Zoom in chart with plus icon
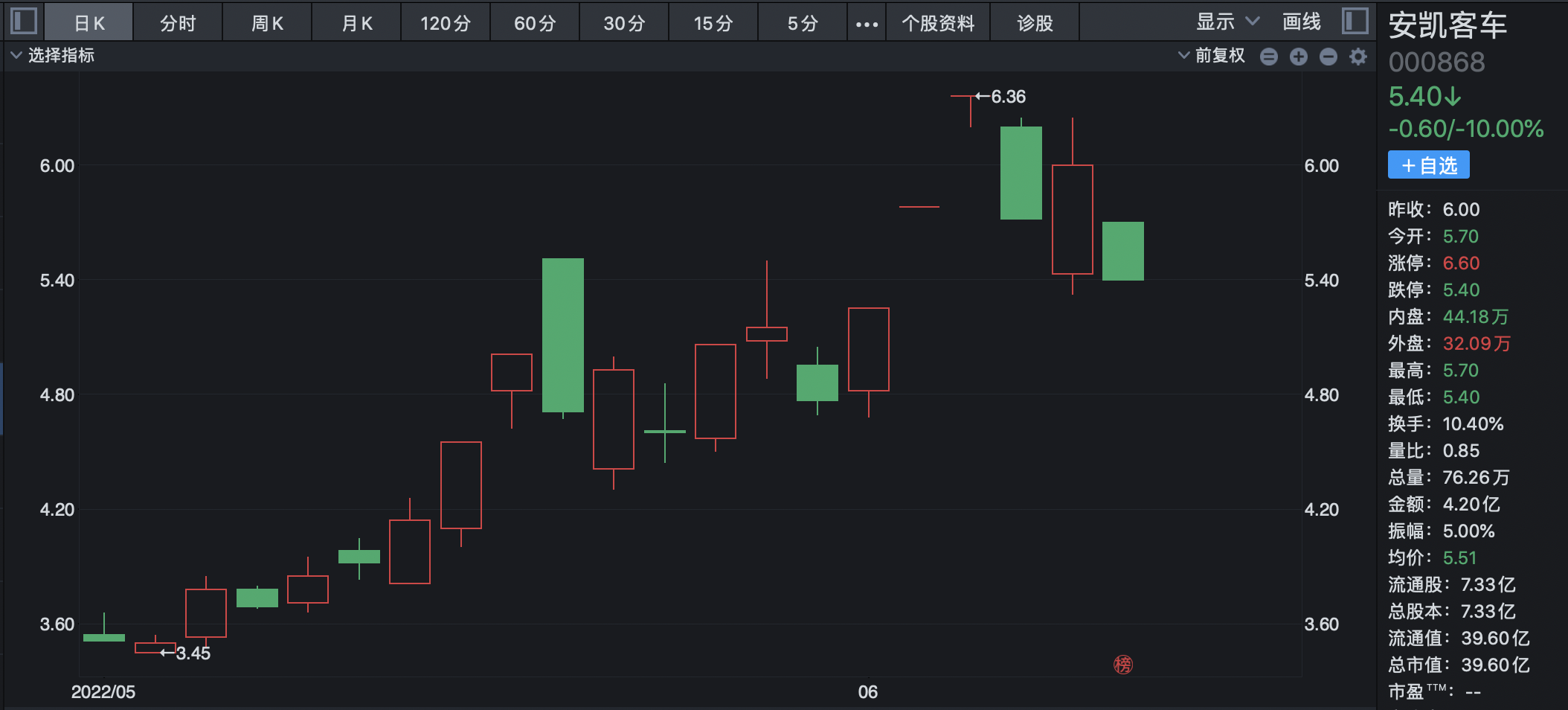Viewport: 1568px width, 710px height. tap(1299, 57)
